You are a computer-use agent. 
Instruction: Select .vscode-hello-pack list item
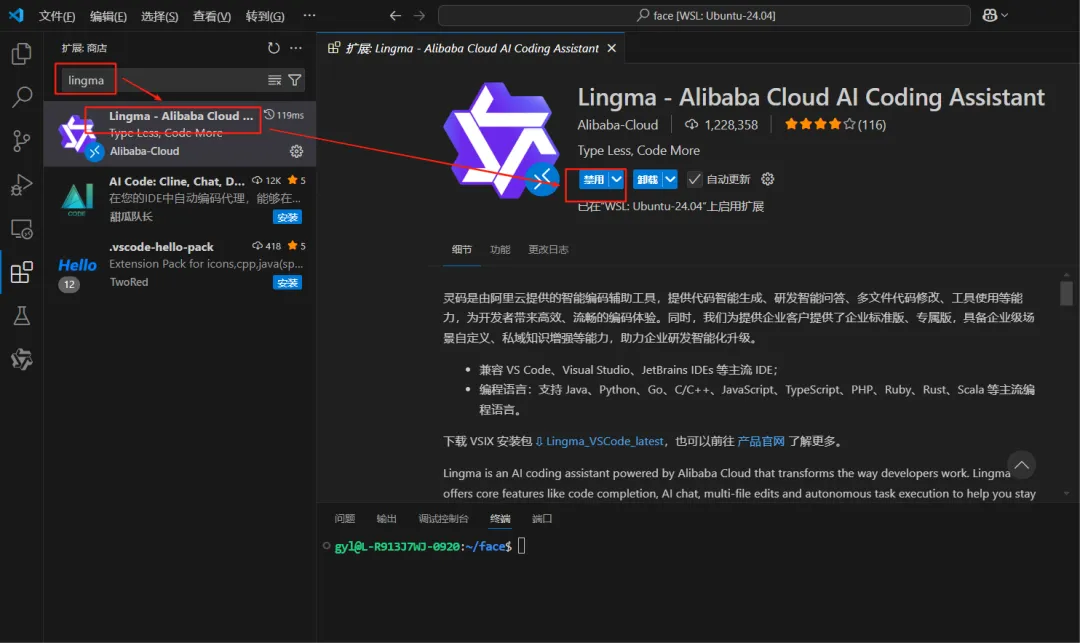click(x=180, y=264)
